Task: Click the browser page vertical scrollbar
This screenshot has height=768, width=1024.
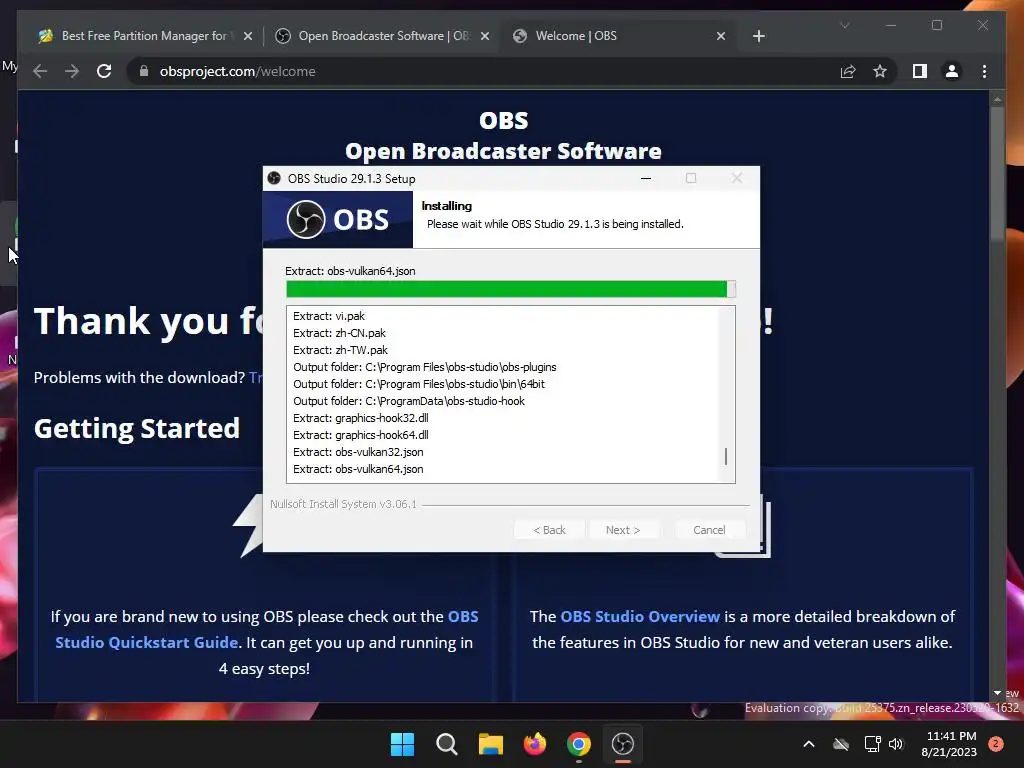Action: click(997, 176)
